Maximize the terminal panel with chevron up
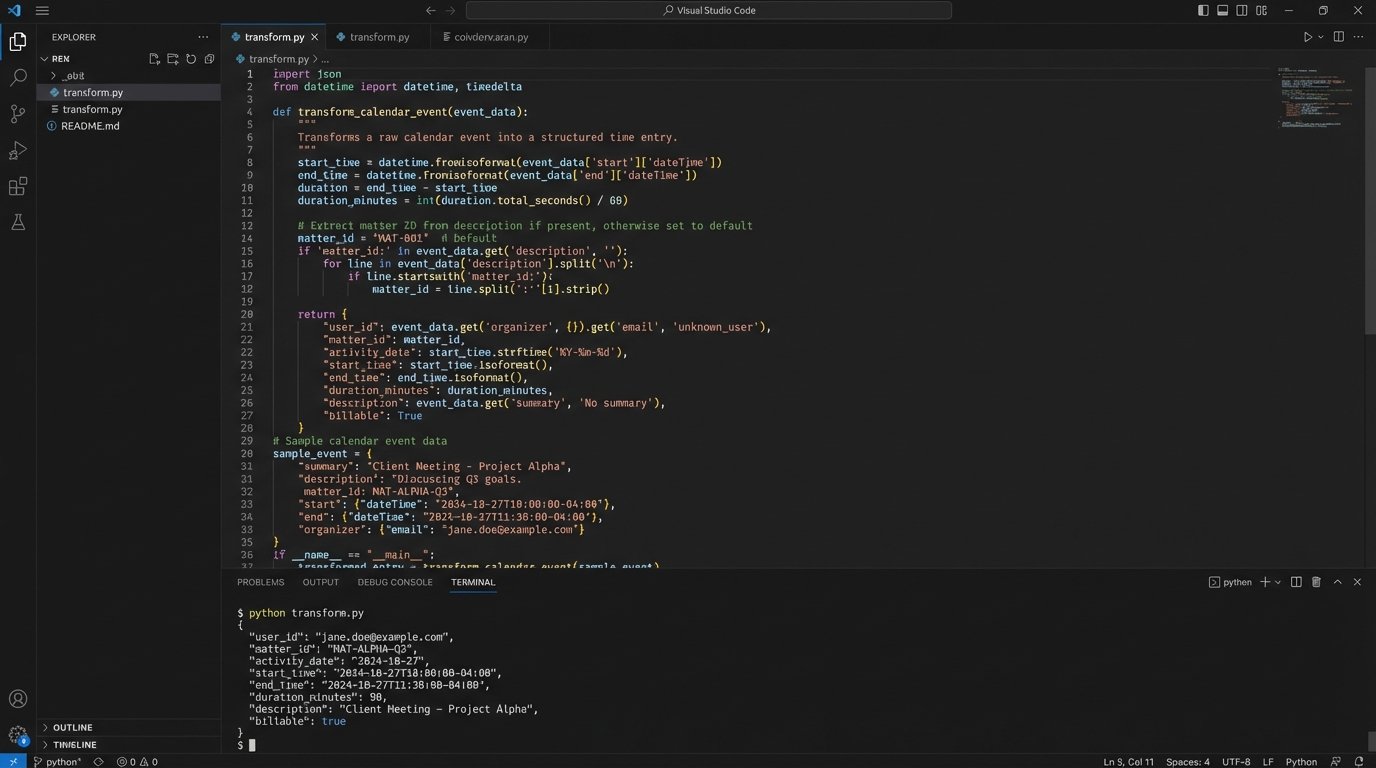 click(1337, 582)
